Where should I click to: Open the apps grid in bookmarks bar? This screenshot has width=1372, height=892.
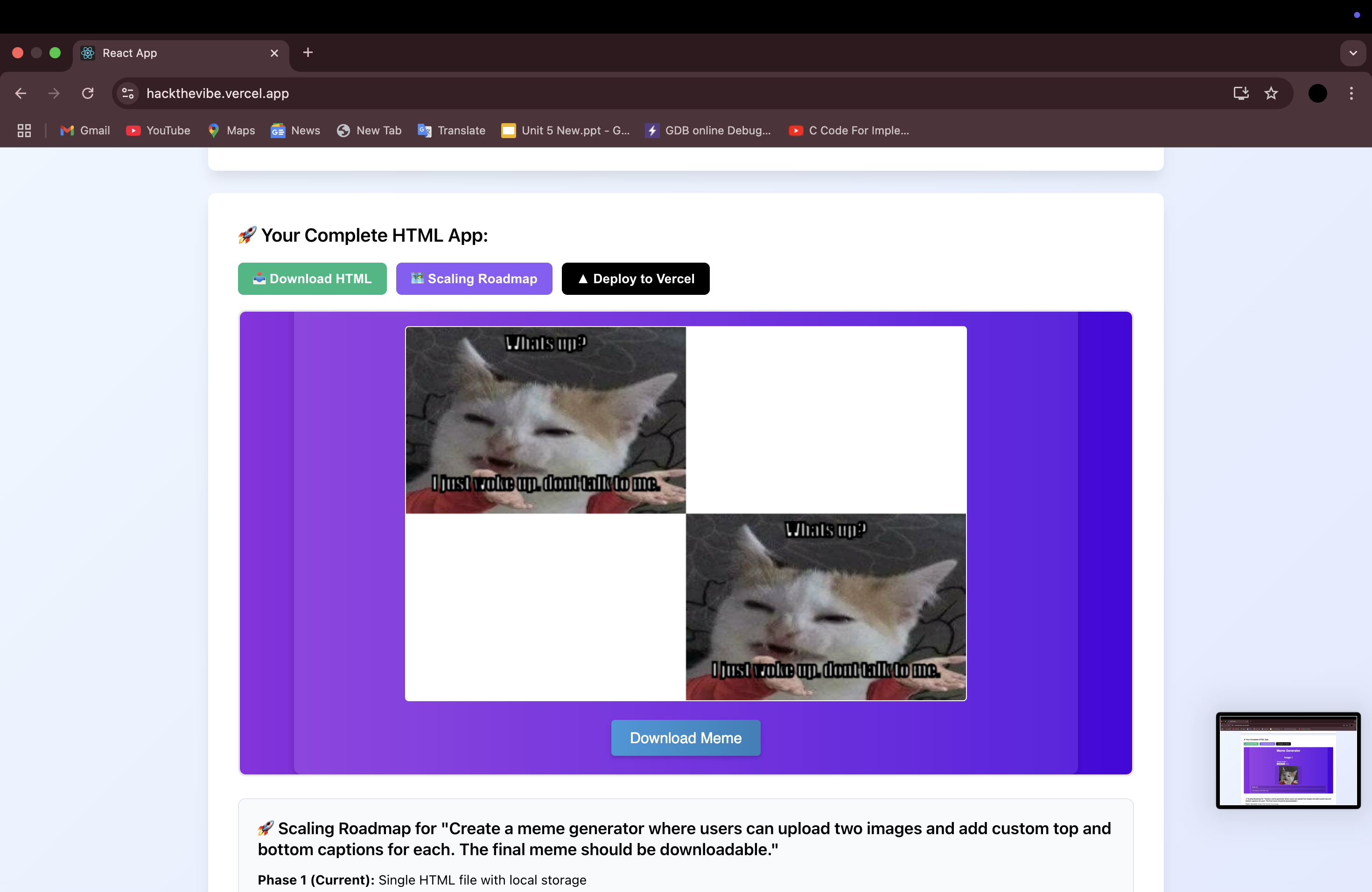click(24, 131)
